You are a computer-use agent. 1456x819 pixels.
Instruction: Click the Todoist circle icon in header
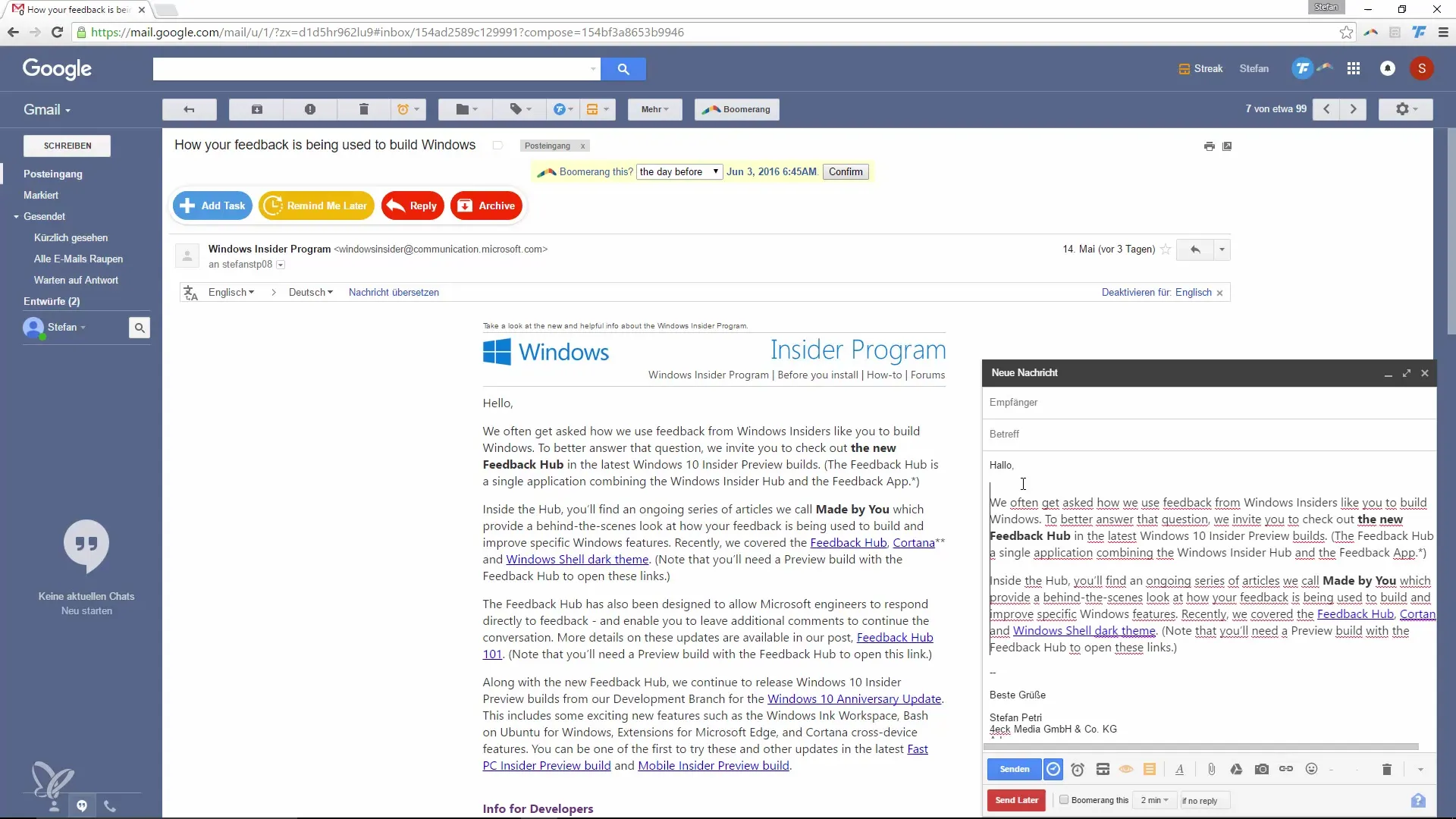point(1302,69)
